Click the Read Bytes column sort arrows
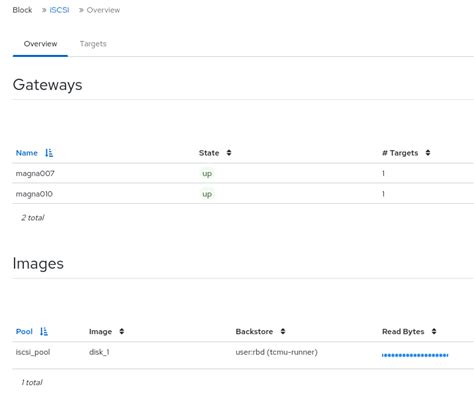The height and width of the screenshot is (401, 474). (434, 331)
